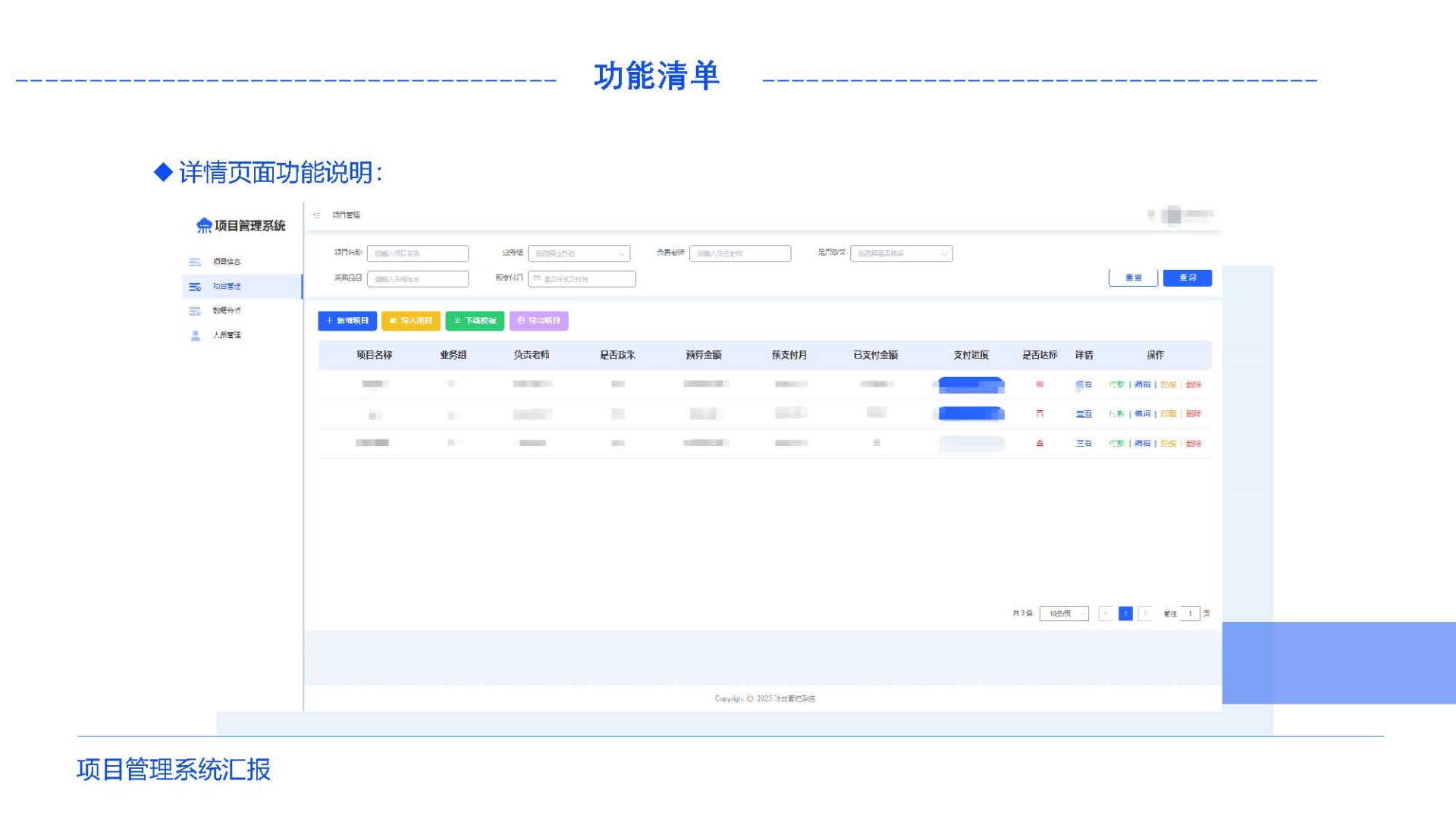Click the red 删除 link in the first row
The height and width of the screenshot is (819, 1456).
point(1194,385)
